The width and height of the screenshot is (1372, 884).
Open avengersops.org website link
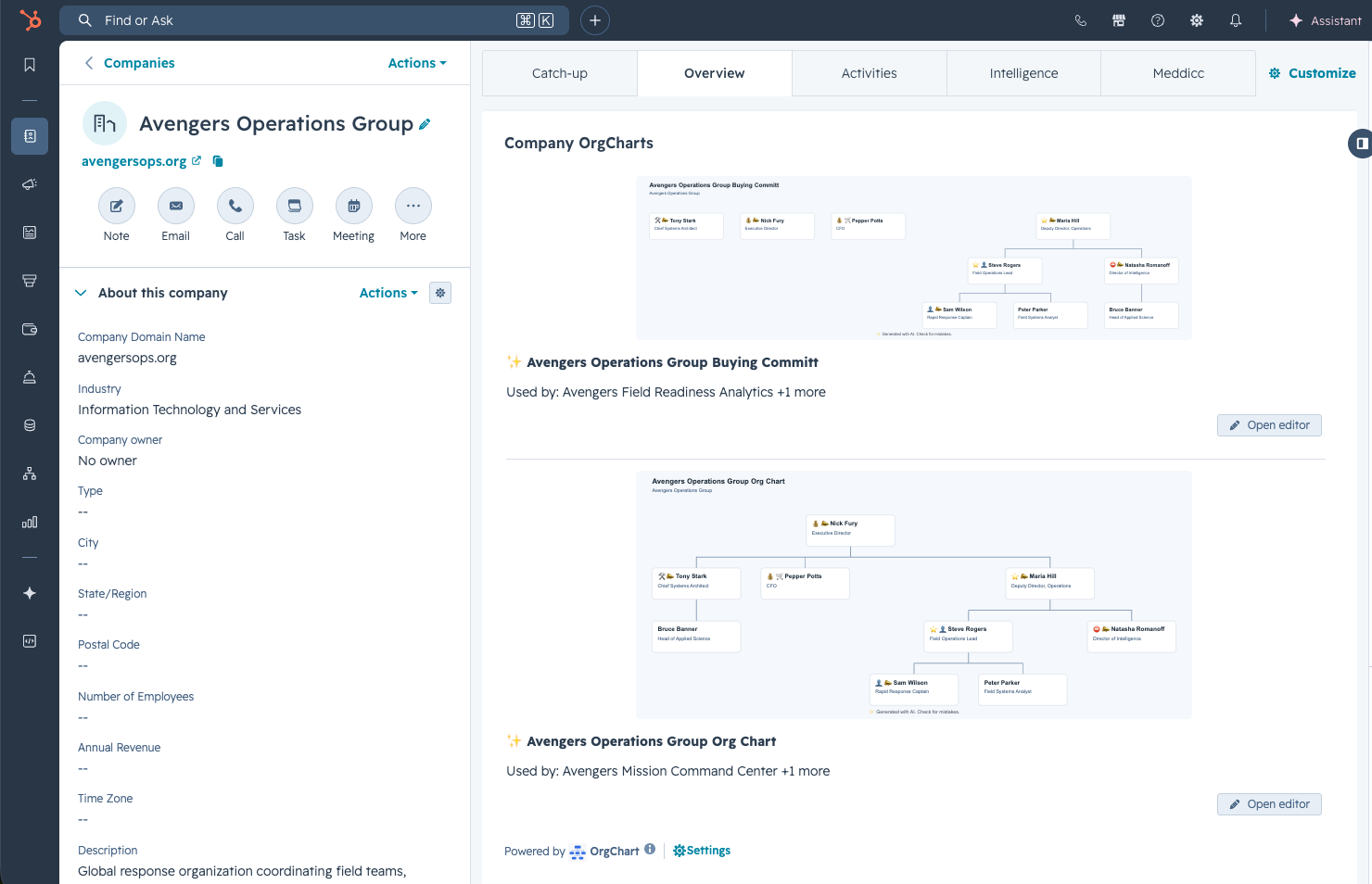point(141,161)
